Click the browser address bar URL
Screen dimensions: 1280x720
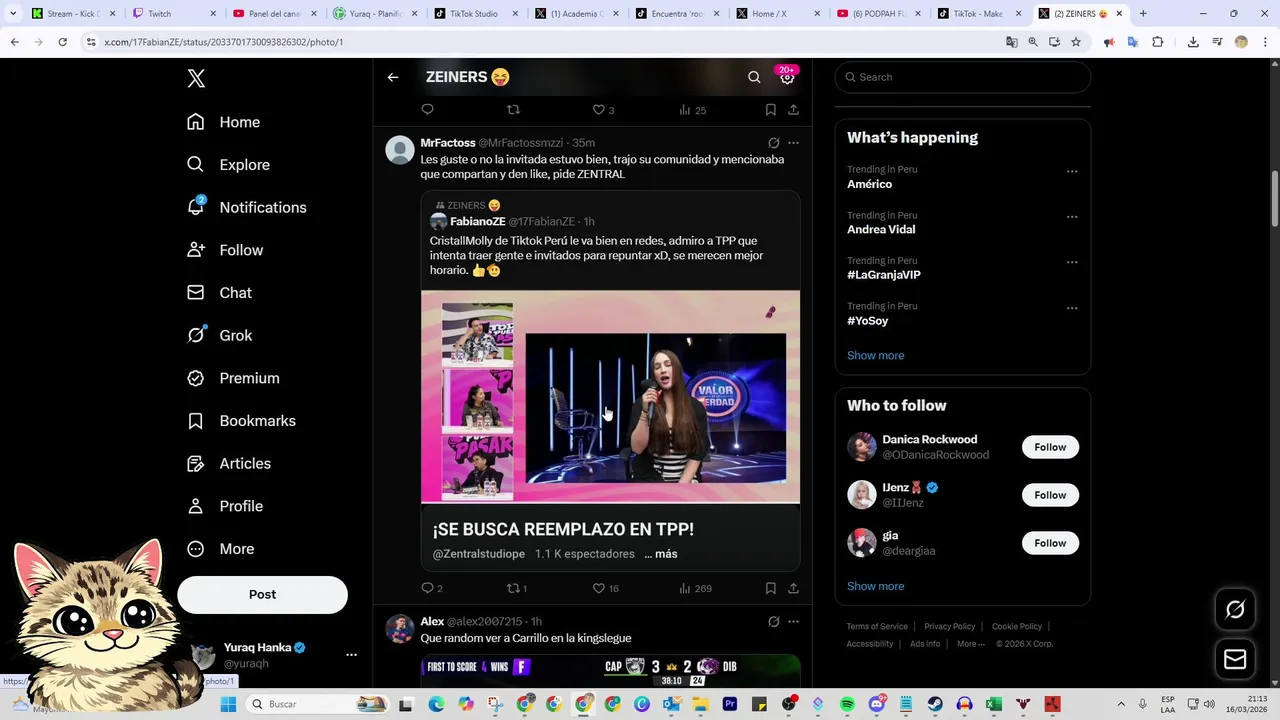click(x=224, y=42)
